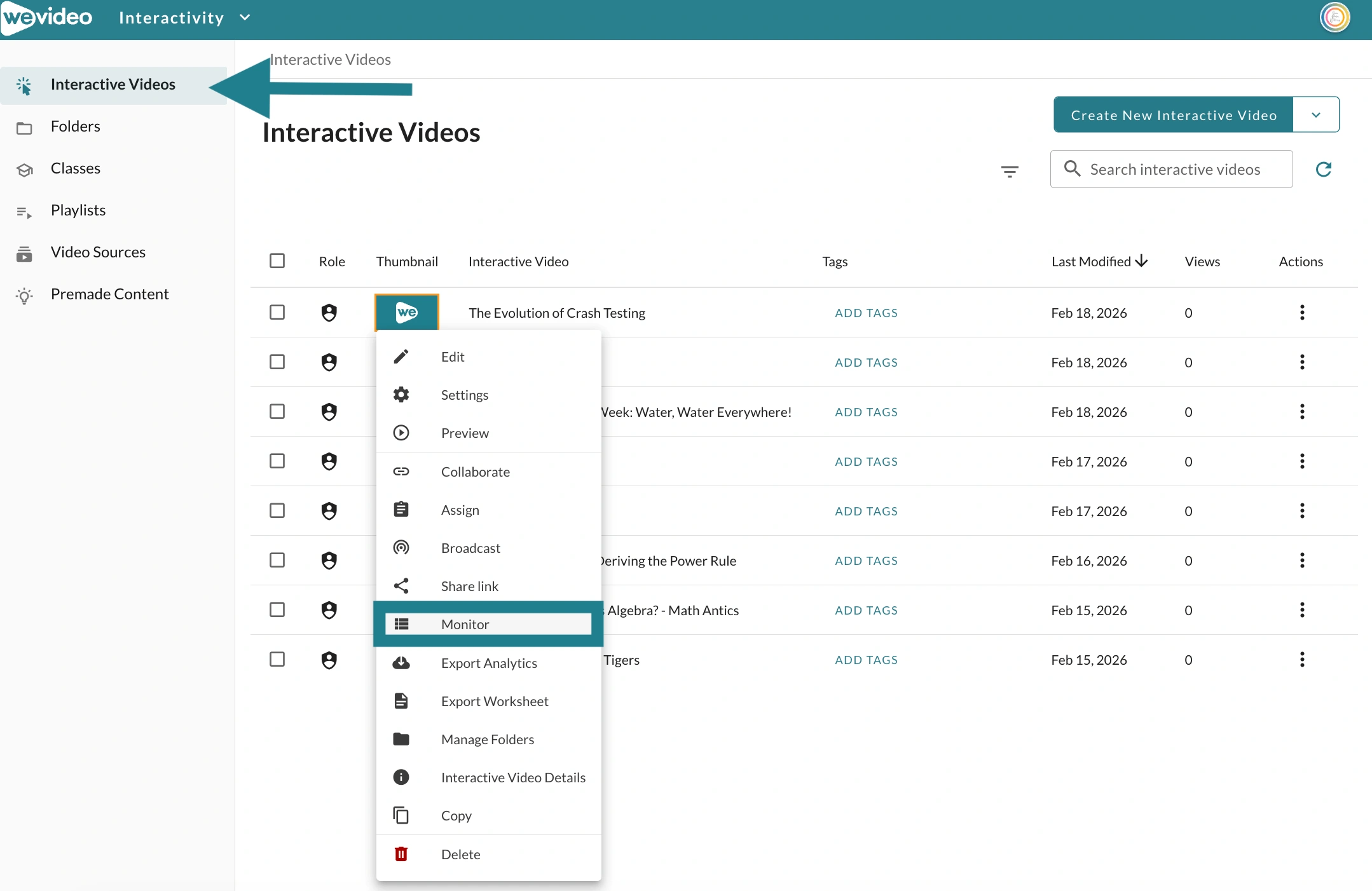Click the Role column header
1372x891 pixels.
(332, 261)
